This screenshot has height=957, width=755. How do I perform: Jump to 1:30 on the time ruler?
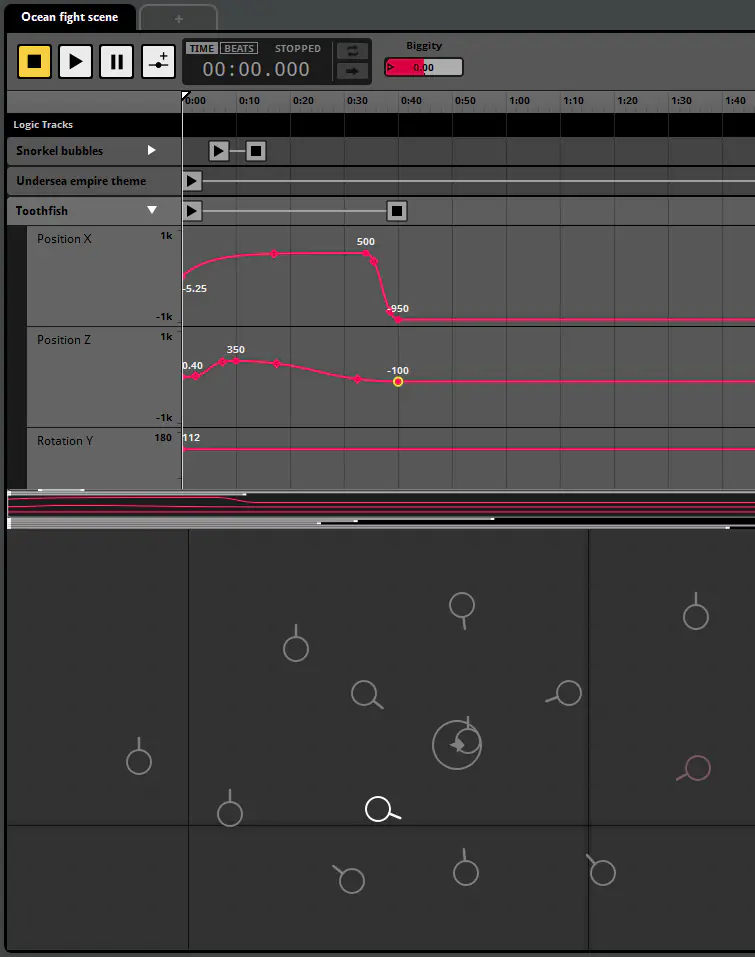coord(681,101)
